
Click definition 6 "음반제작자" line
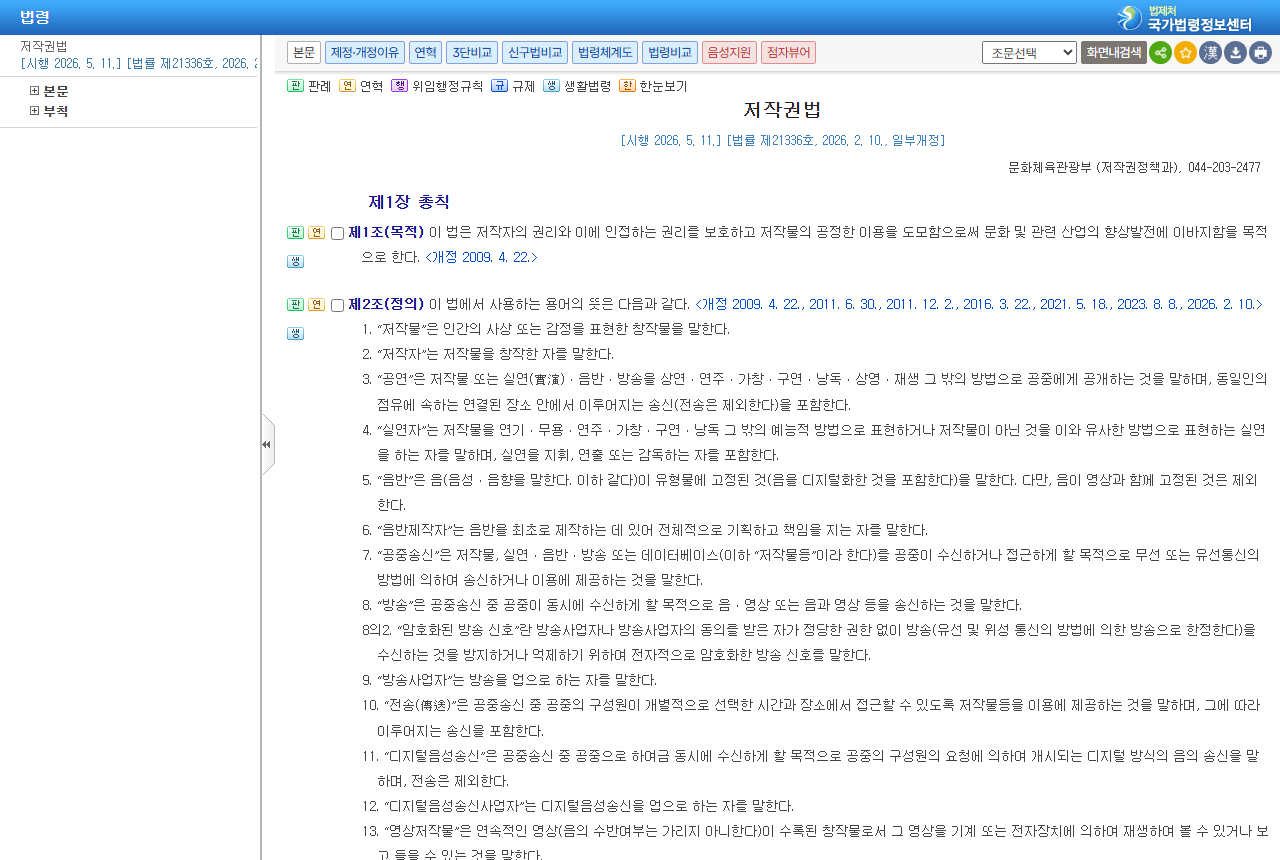(x=645, y=530)
